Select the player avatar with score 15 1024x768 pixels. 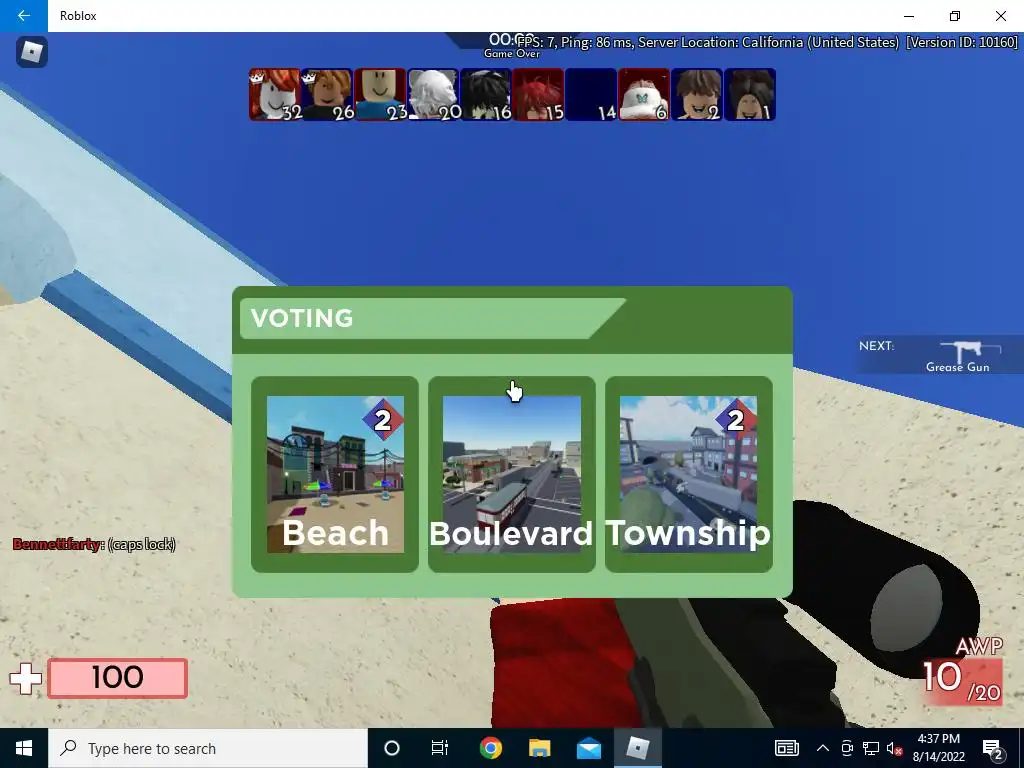point(539,95)
